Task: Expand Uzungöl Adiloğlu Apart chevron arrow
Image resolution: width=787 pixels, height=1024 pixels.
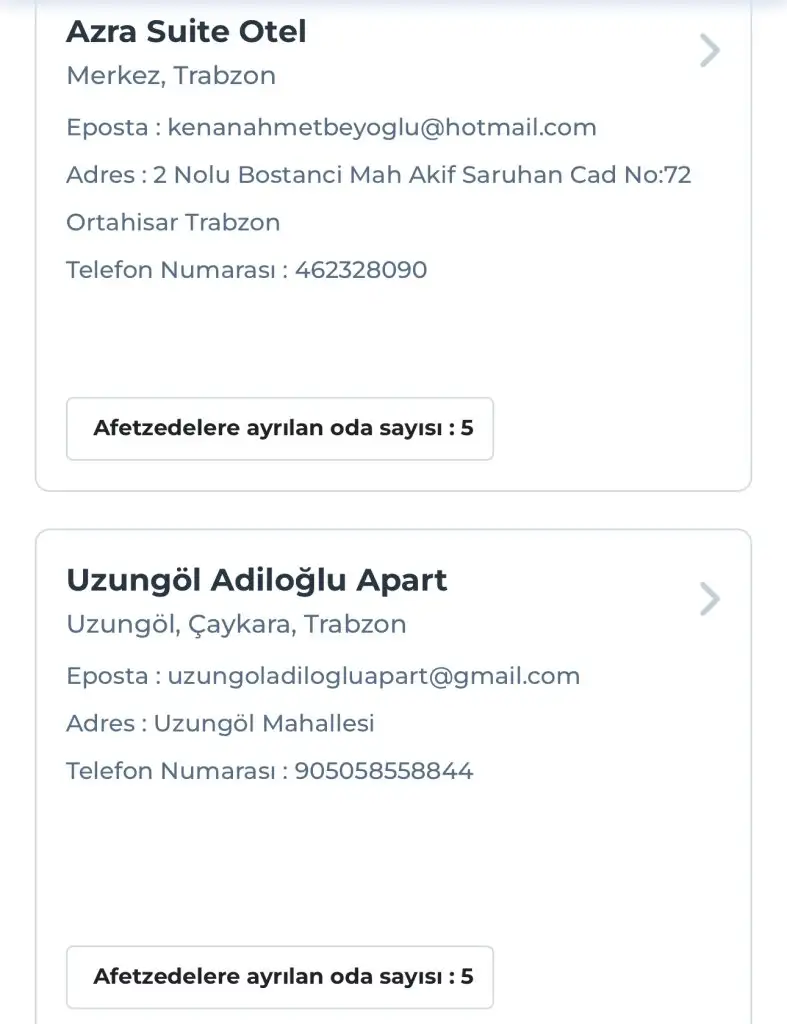Action: tap(709, 599)
